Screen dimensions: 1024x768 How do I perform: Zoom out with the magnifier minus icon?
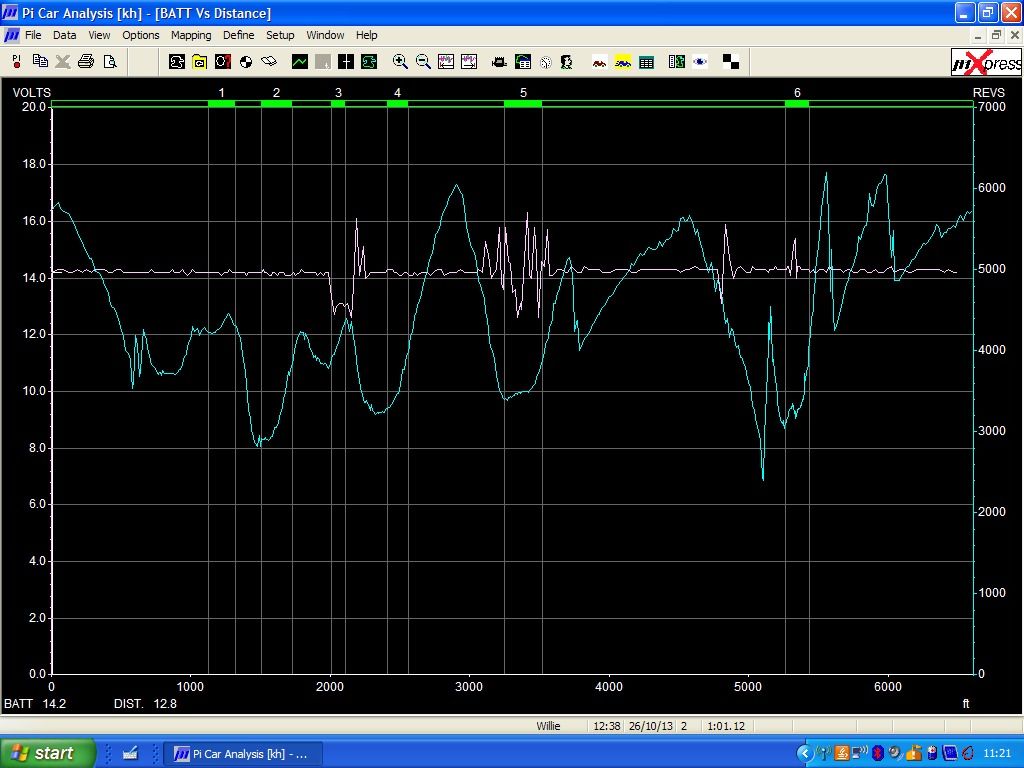423,61
